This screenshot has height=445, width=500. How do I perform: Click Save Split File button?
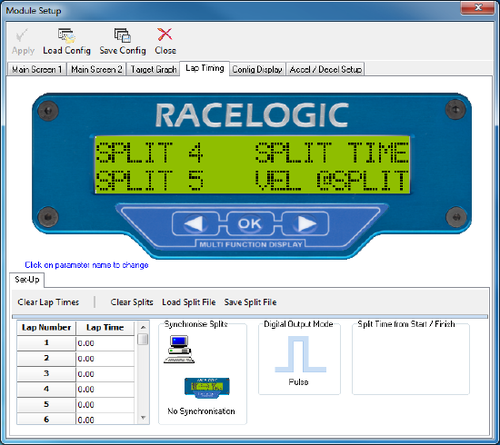(x=250, y=302)
